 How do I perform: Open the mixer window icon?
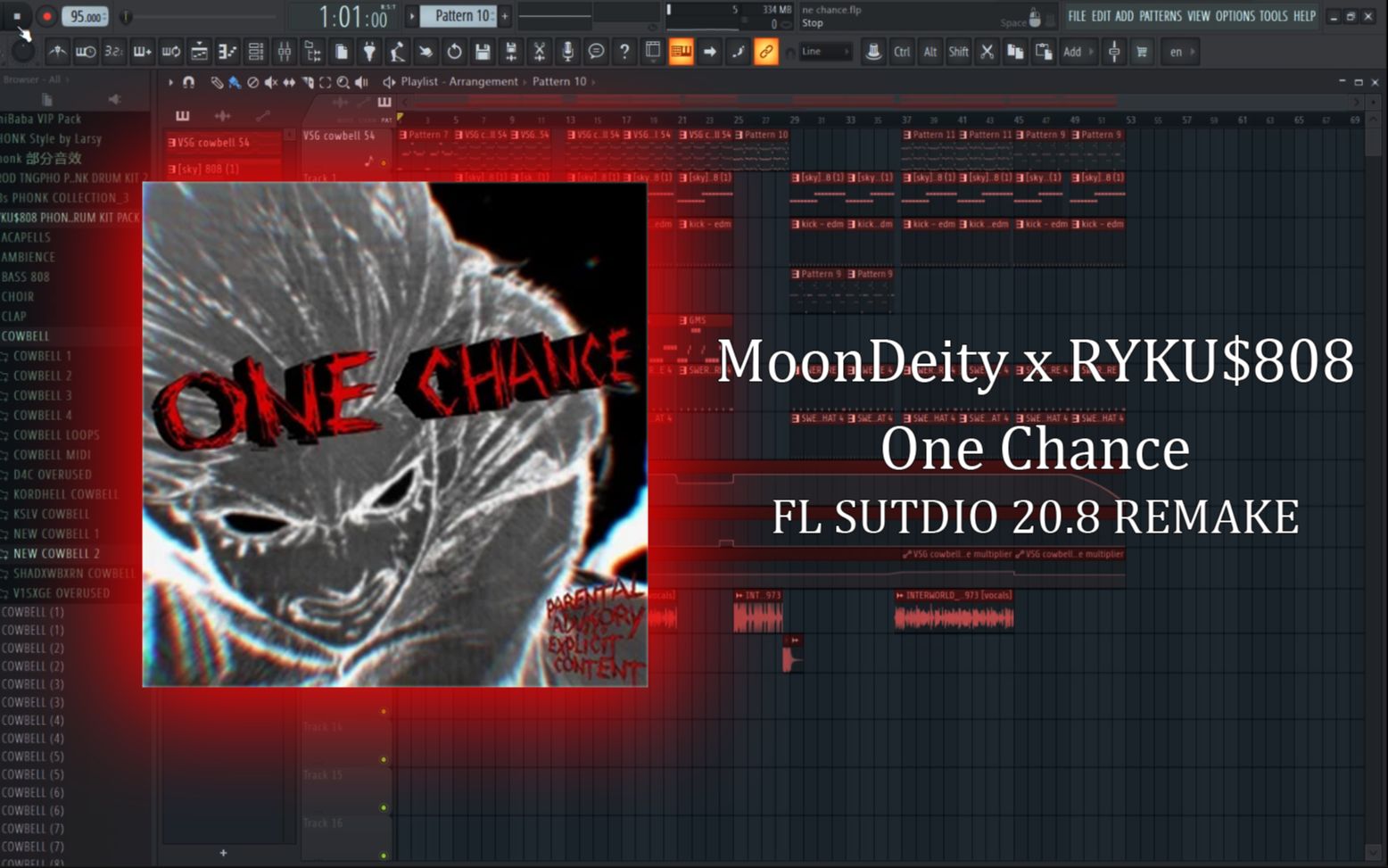[x=284, y=52]
